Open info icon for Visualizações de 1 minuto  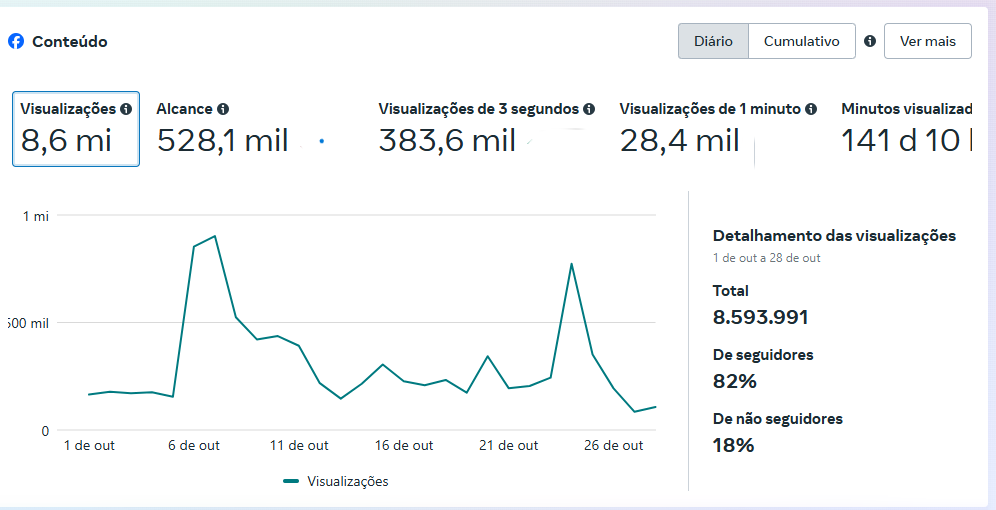[811, 109]
